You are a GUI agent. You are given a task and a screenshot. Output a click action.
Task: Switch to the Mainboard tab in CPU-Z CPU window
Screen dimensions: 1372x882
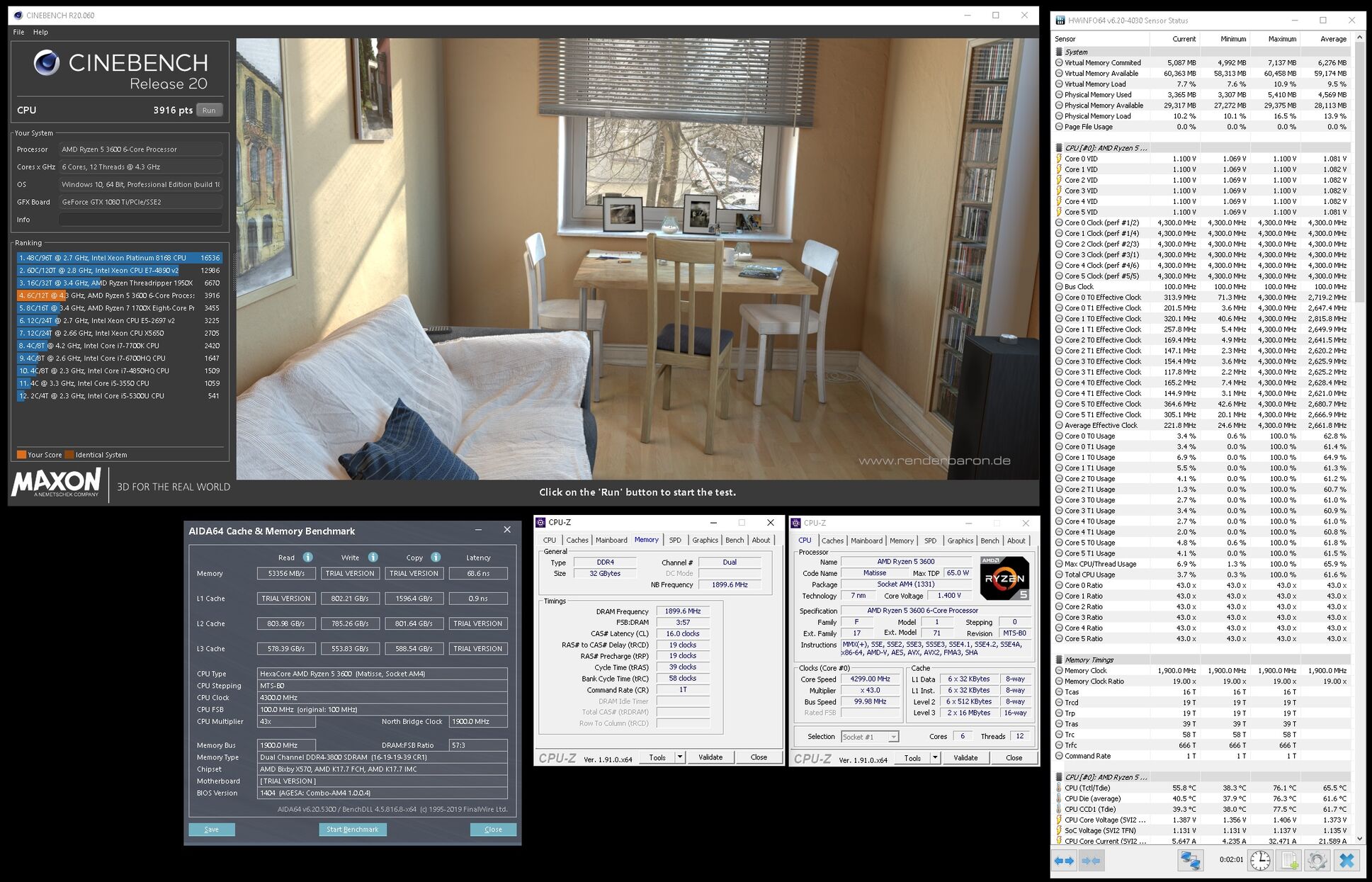pyautogui.click(x=866, y=541)
